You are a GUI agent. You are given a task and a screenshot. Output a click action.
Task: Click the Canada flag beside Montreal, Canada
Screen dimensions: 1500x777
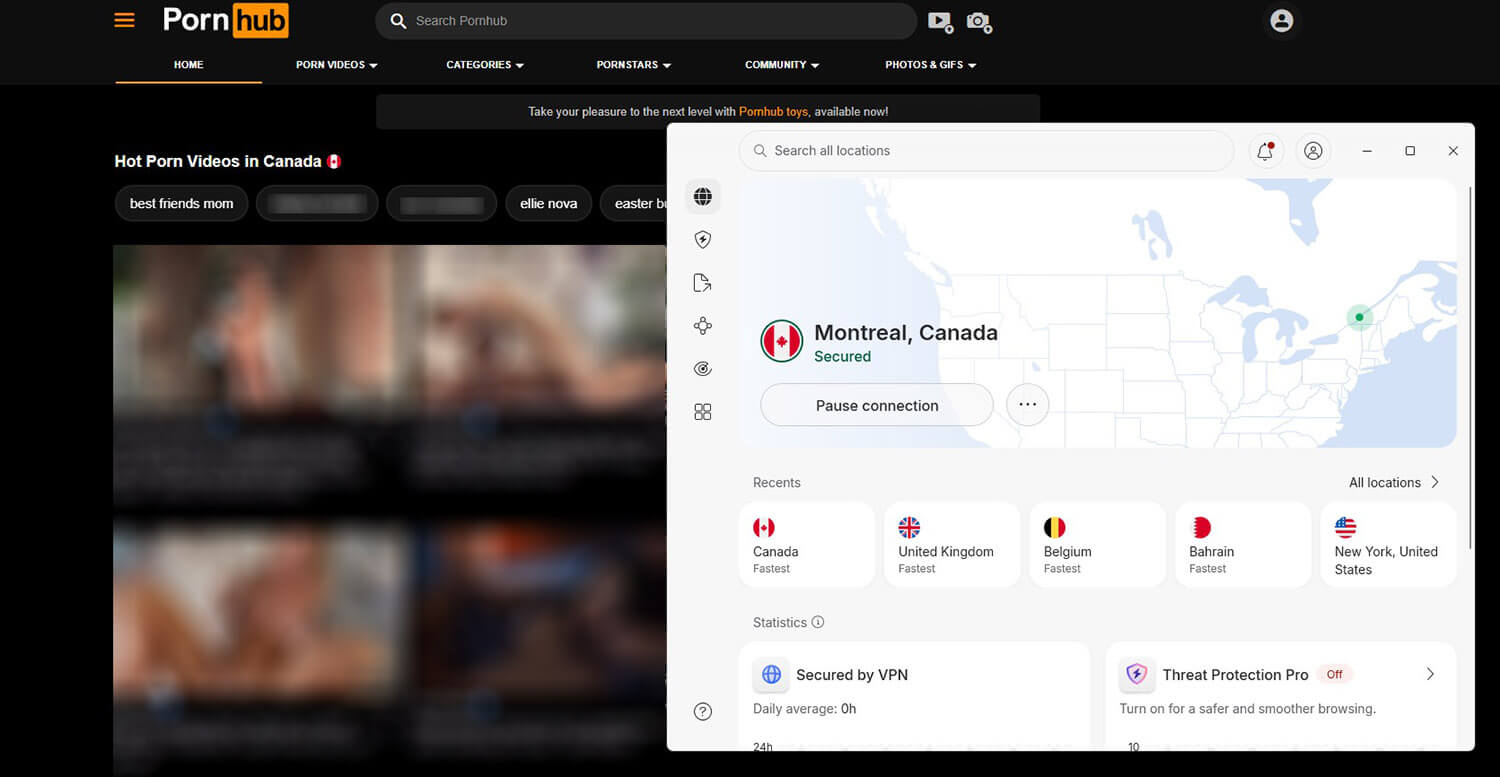point(781,342)
